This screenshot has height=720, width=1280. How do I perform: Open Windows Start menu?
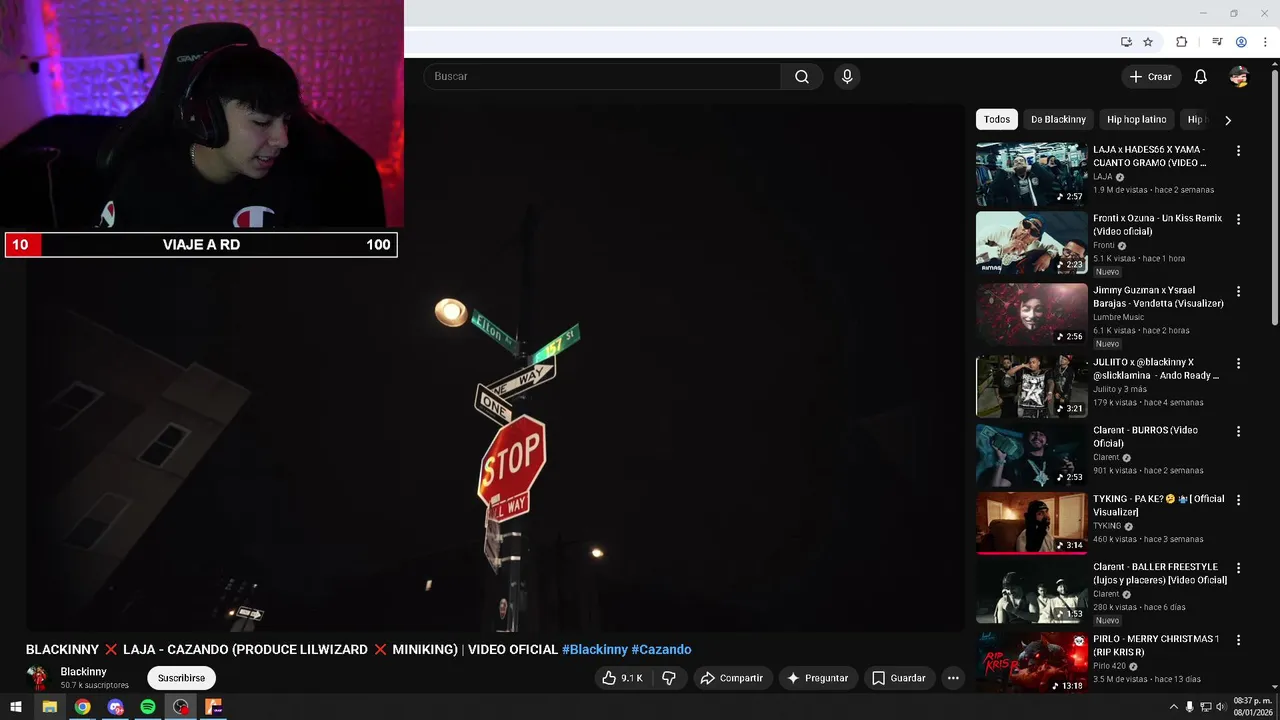pyautogui.click(x=16, y=707)
